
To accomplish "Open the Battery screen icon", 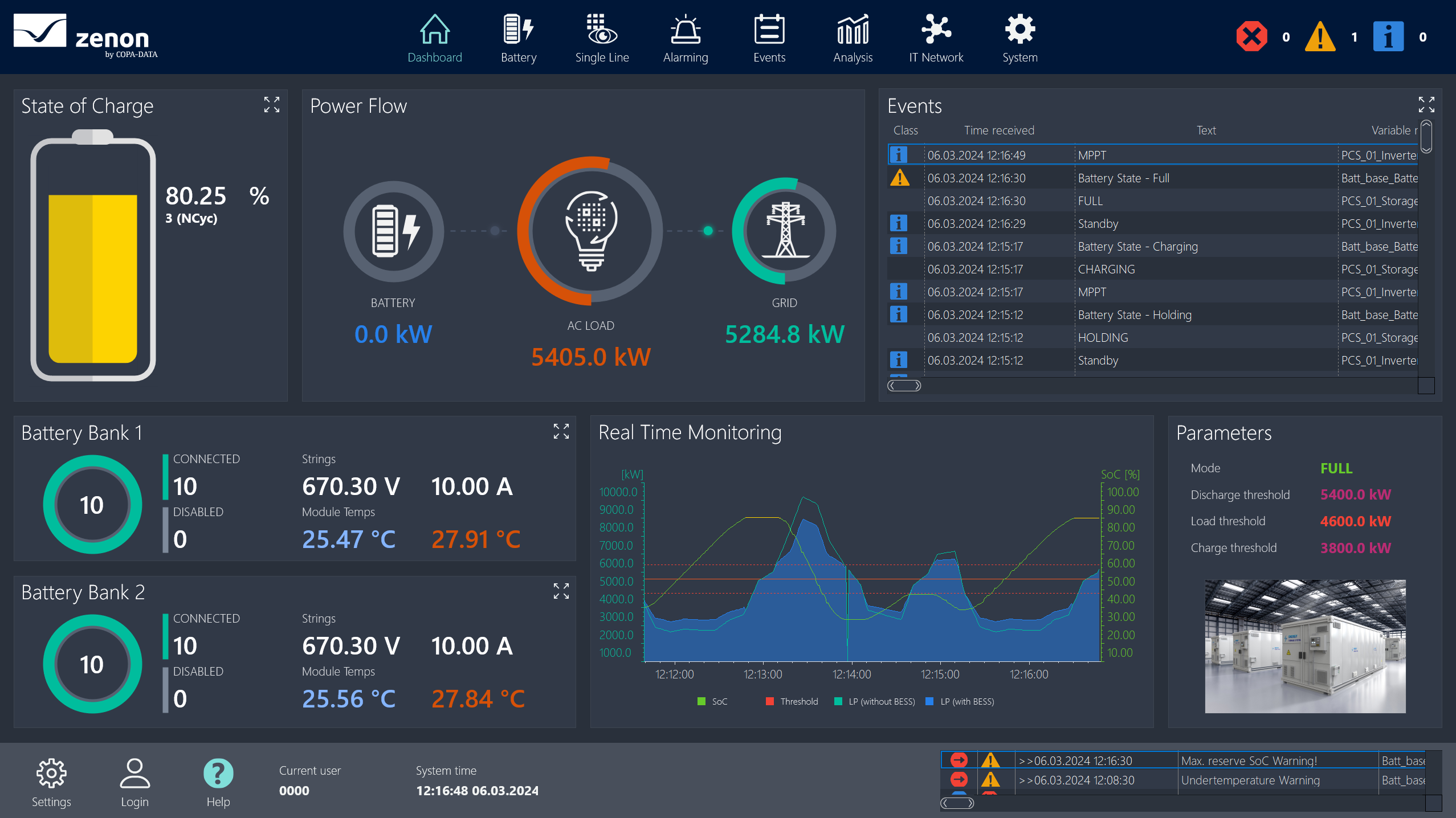I will point(518,30).
